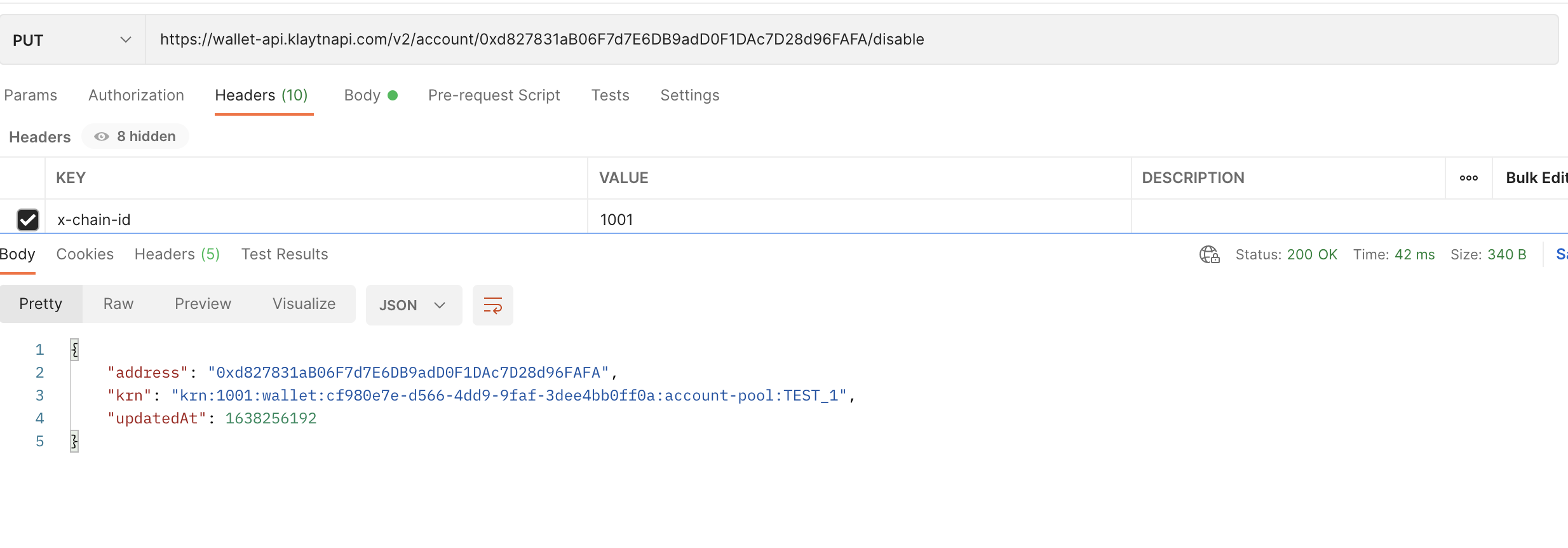Show the 8 hidden headers

[x=135, y=137]
